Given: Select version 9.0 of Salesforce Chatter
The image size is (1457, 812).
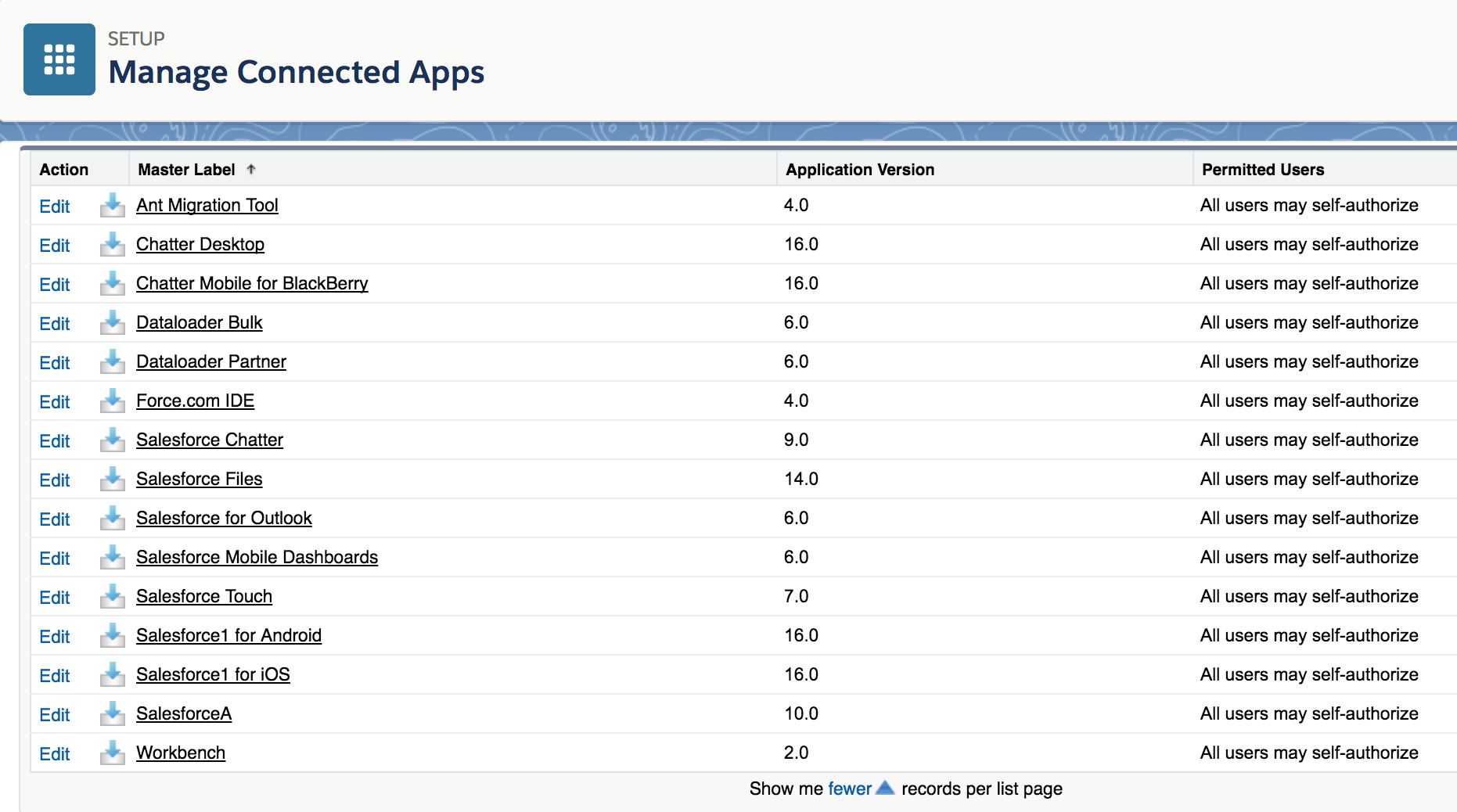Looking at the screenshot, I should (797, 440).
